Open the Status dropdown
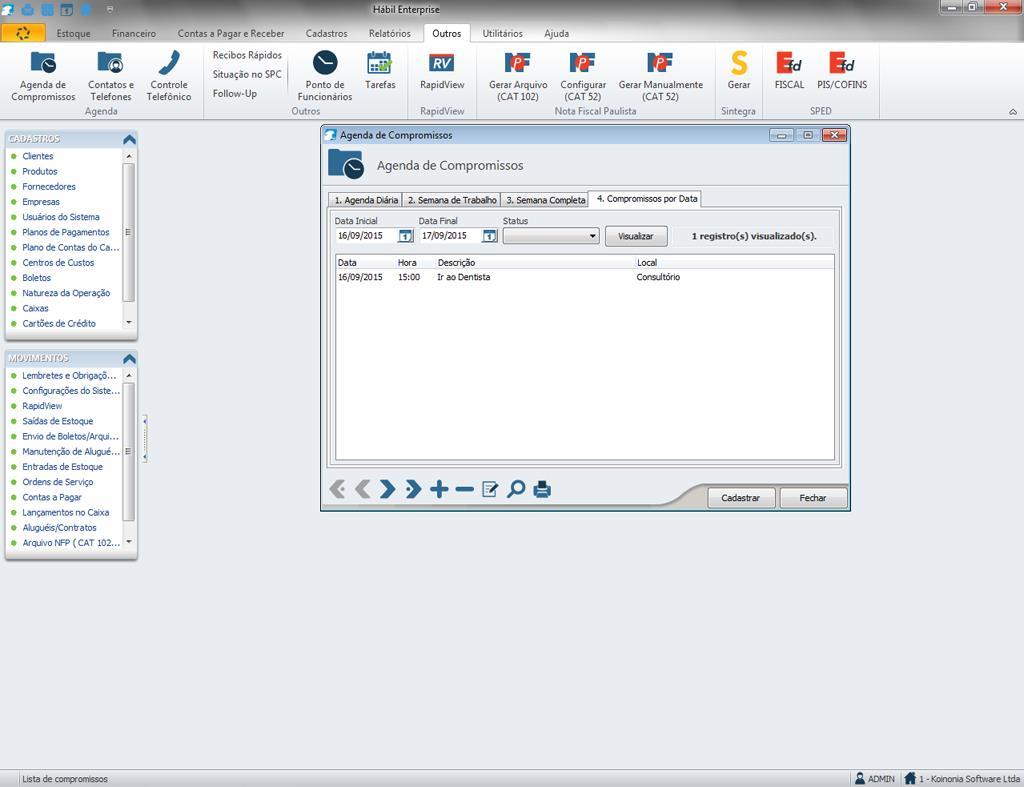This screenshot has width=1024, height=787. click(x=551, y=236)
